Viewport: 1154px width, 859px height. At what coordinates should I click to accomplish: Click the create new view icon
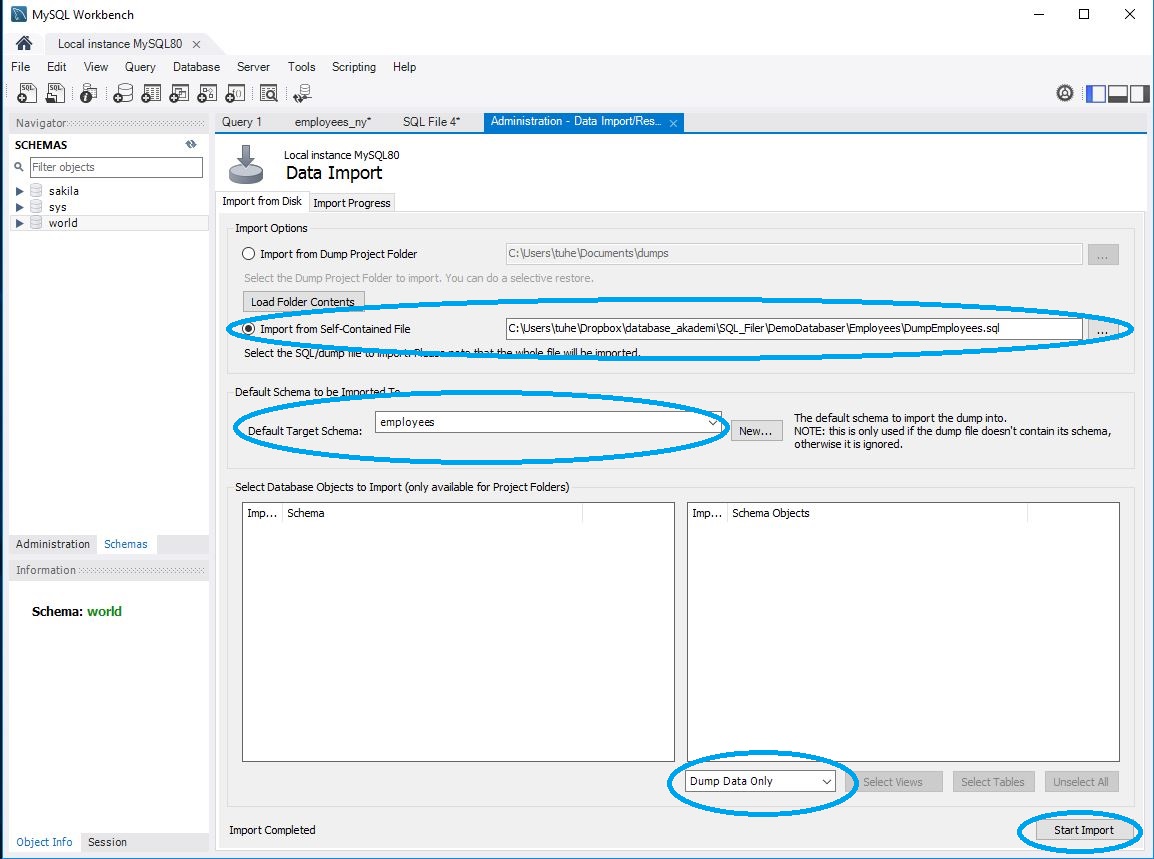click(180, 93)
